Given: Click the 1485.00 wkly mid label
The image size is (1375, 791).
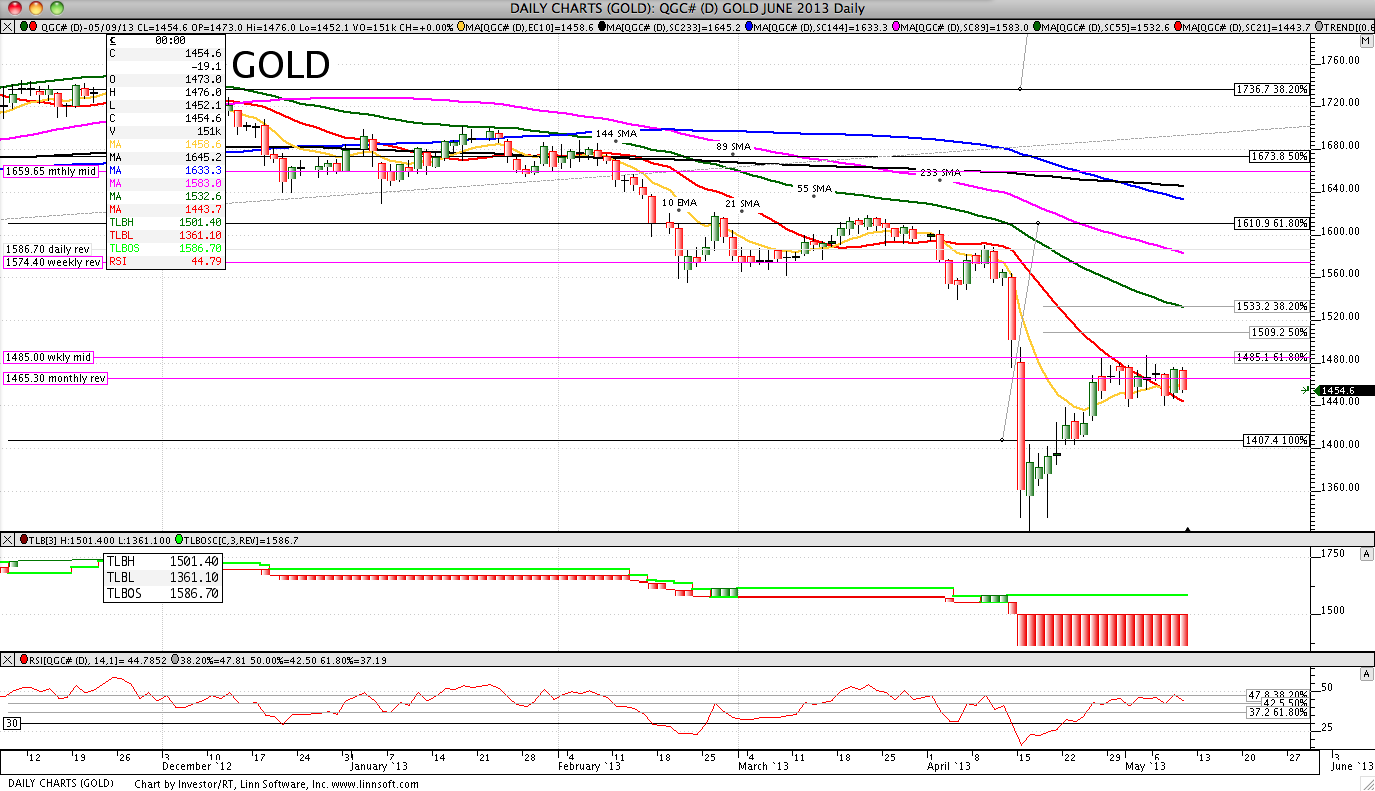Looking at the screenshot, I should point(48,357).
